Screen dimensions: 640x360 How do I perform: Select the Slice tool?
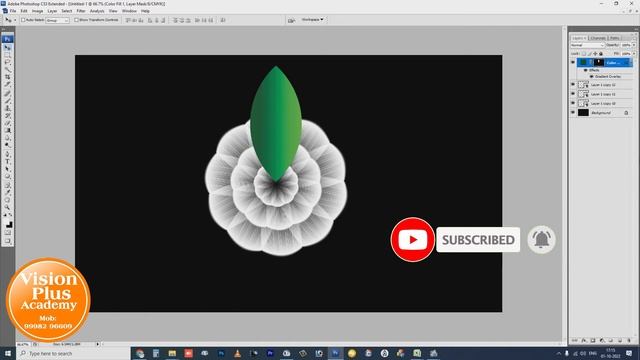point(8,84)
